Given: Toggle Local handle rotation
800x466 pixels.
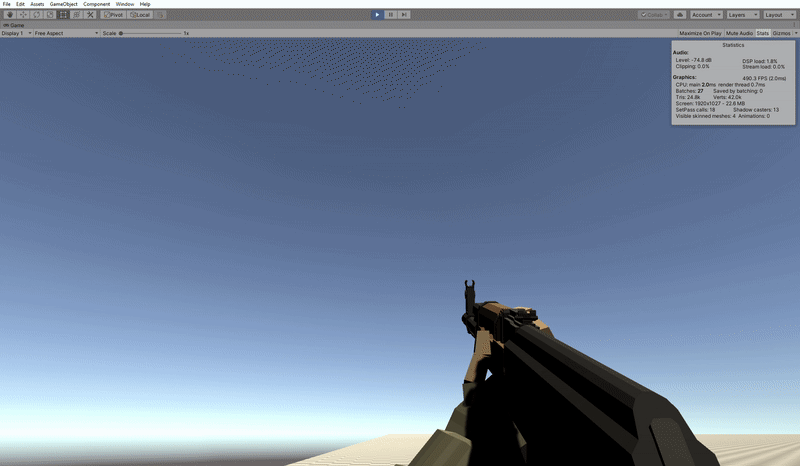Looking at the screenshot, I should [x=140, y=15].
